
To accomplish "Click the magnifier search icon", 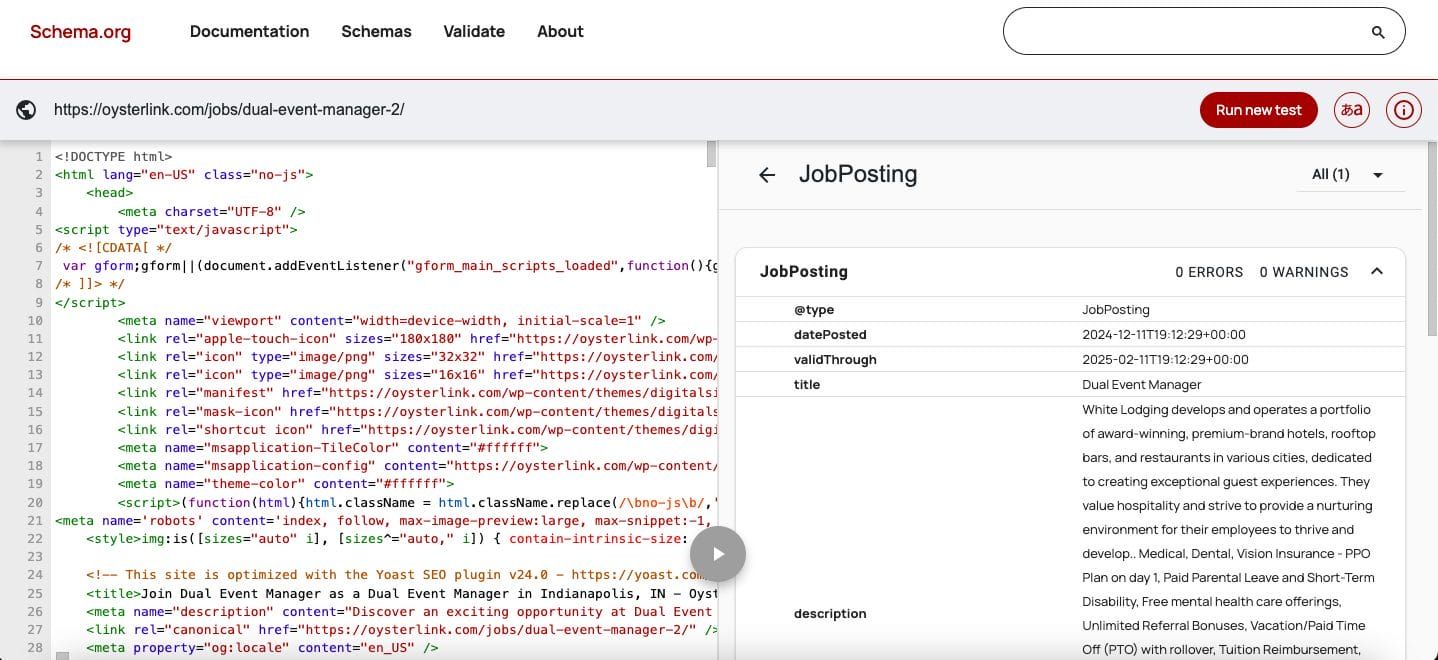I will [1378, 32].
